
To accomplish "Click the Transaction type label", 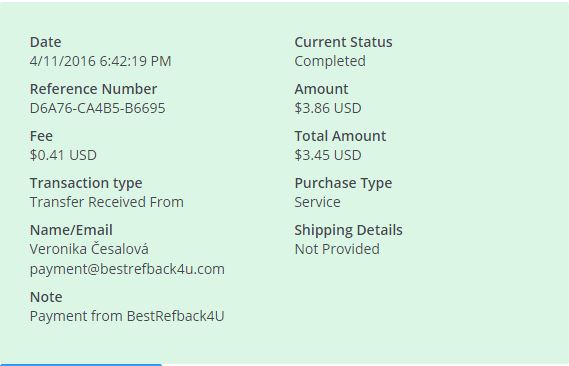I will 86,183.
